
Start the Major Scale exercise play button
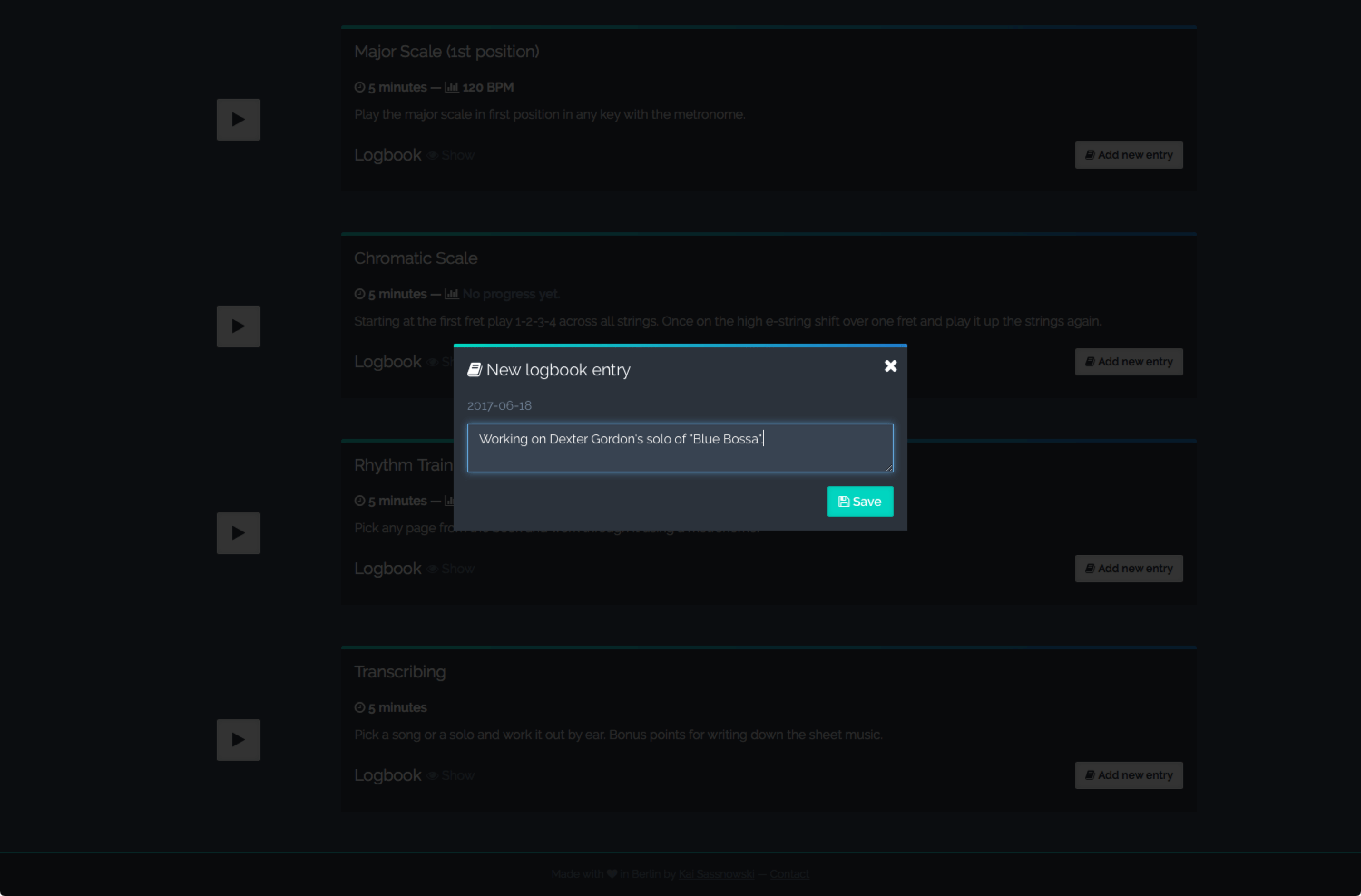click(239, 119)
